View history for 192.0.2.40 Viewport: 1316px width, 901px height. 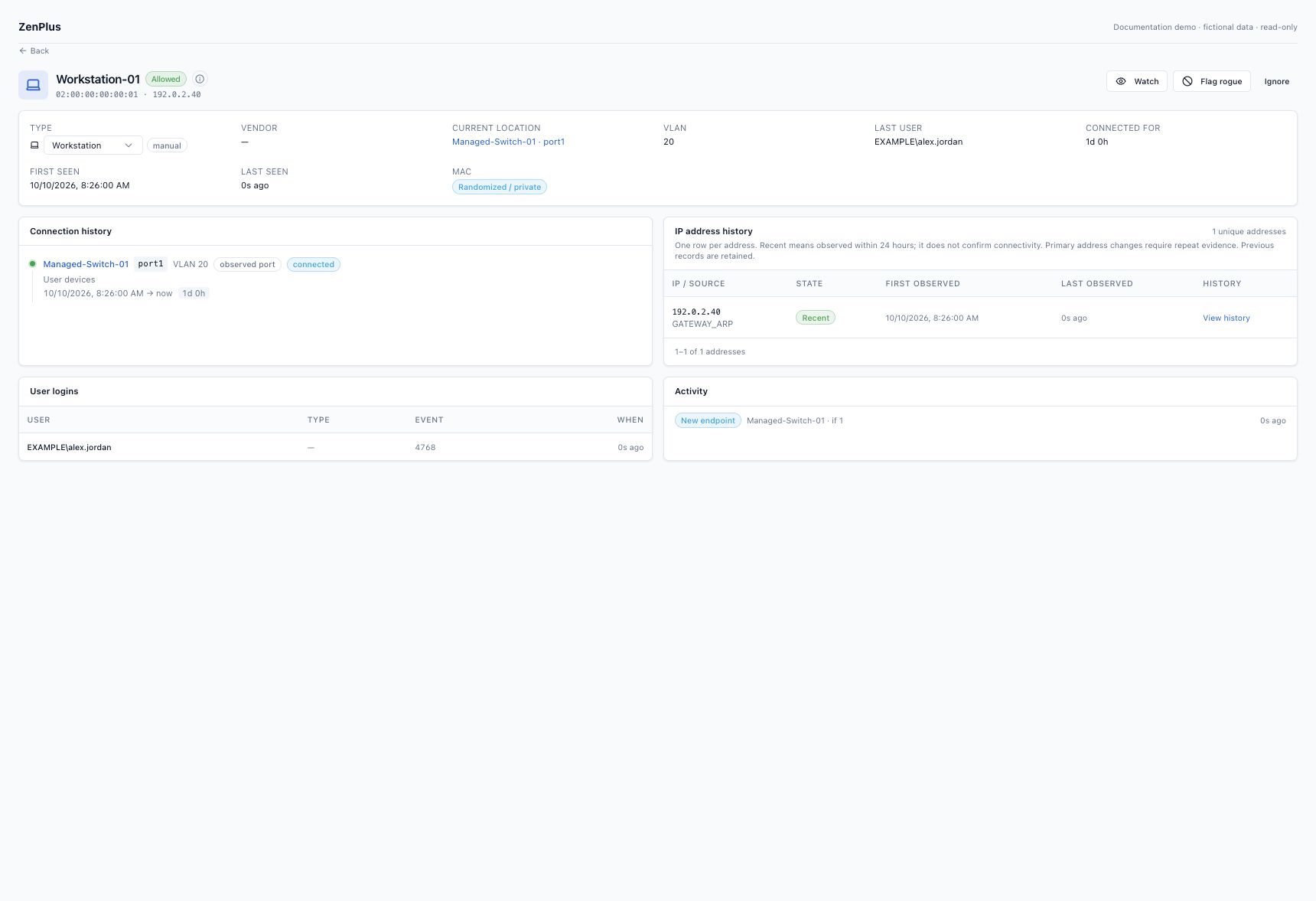(x=1226, y=318)
